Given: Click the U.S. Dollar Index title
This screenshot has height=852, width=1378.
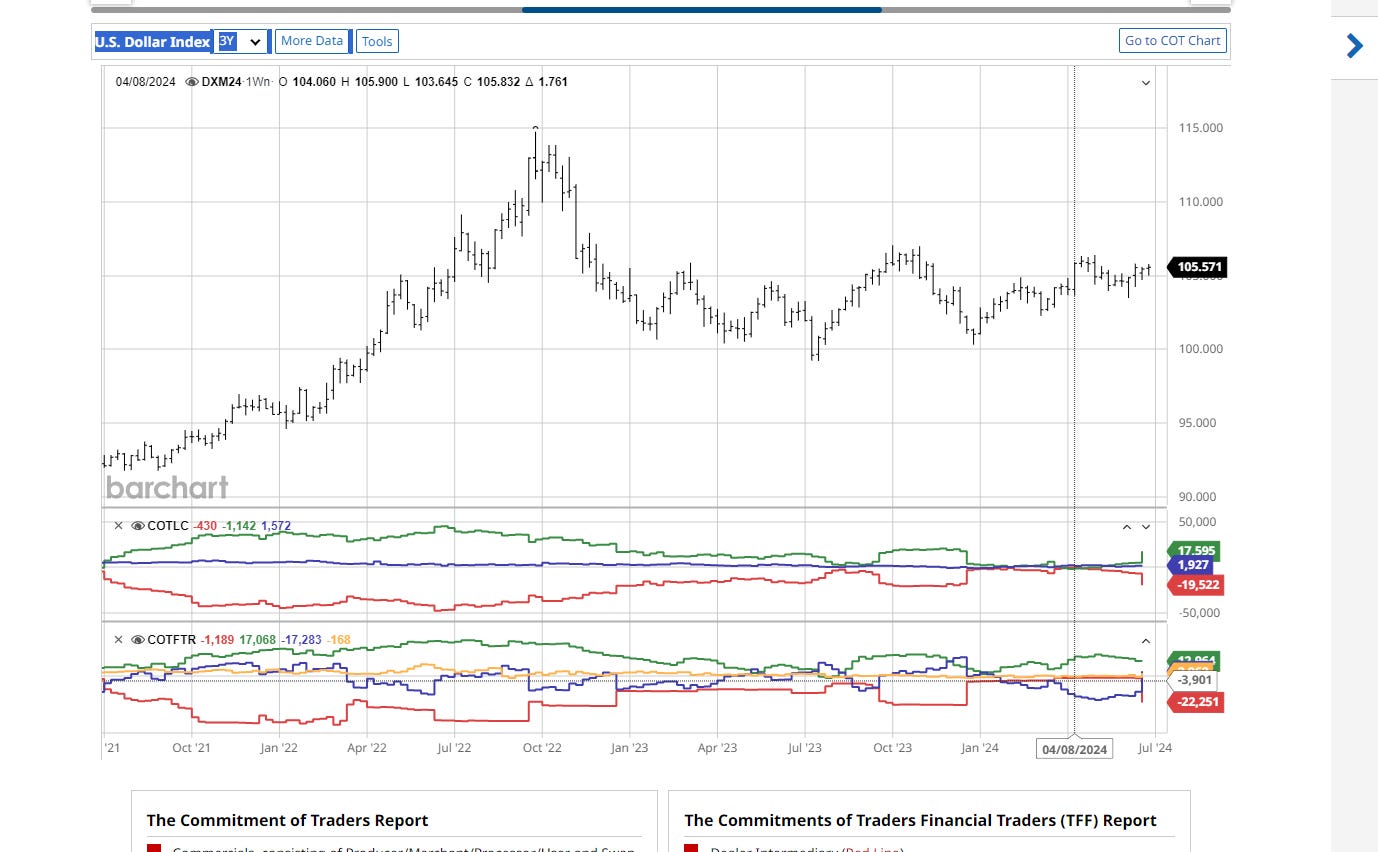Looking at the screenshot, I should pos(153,42).
